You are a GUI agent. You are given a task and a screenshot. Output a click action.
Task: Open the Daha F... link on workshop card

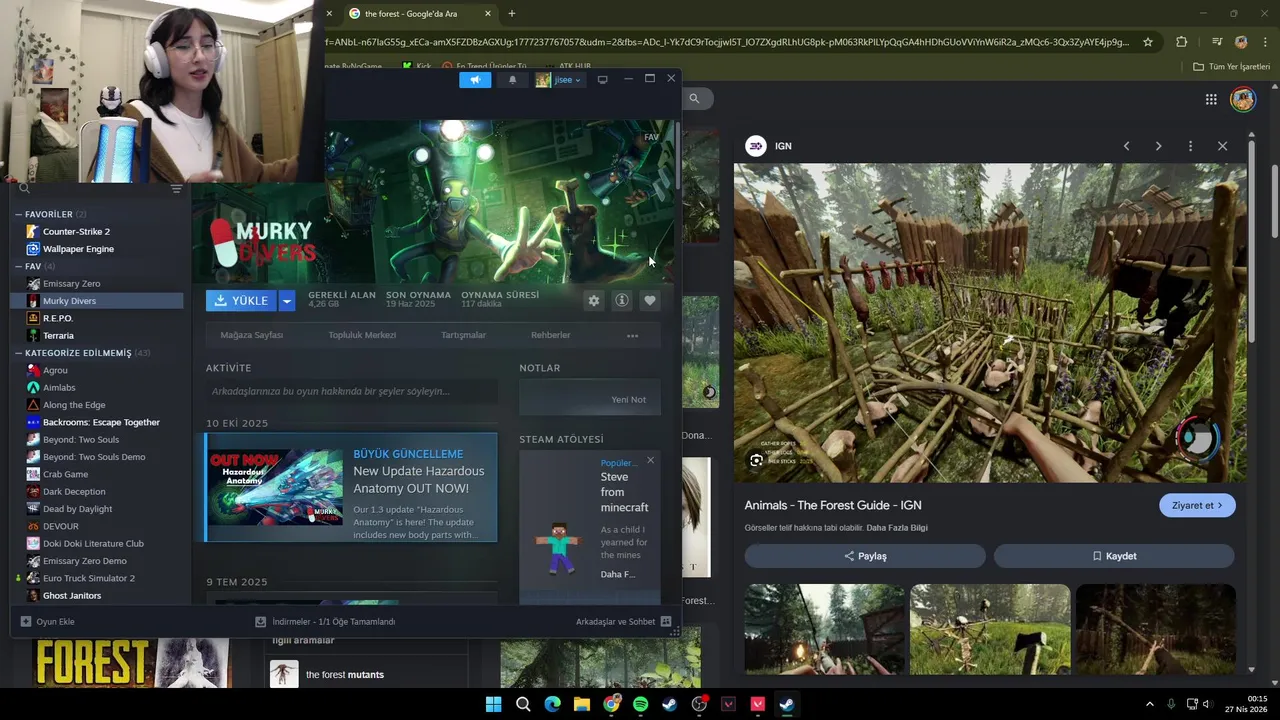[x=617, y=574]
